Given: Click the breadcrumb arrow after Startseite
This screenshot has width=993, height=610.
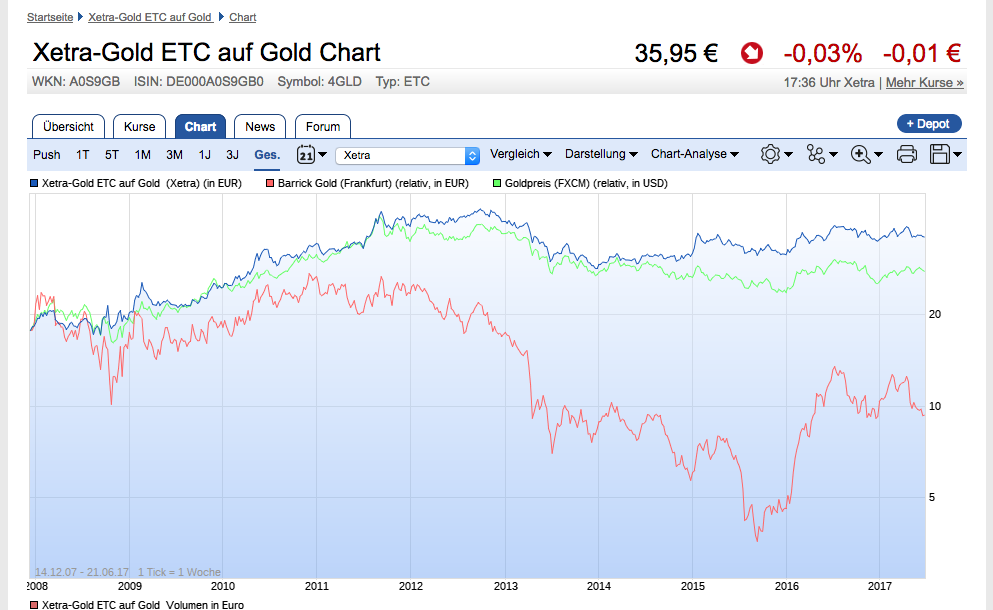Looking at the screenshot, I should pos(81,18).
